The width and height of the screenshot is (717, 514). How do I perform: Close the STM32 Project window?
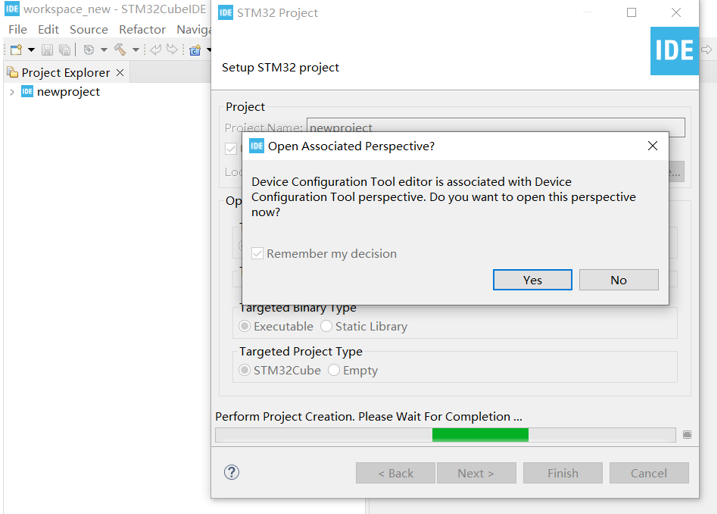tap(676, 12)
